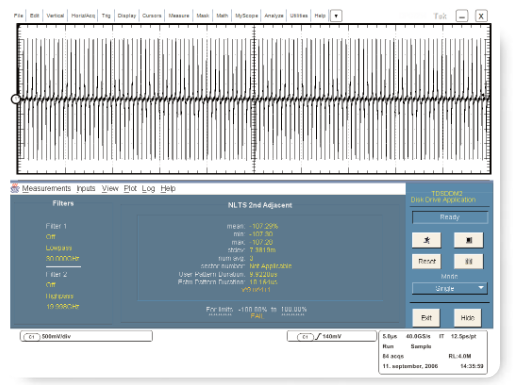The height and width of the screenshot is (385, 513).
Task: Click the C1 channel marker on the waveform's left edge
Action: [x=15, y=99]
